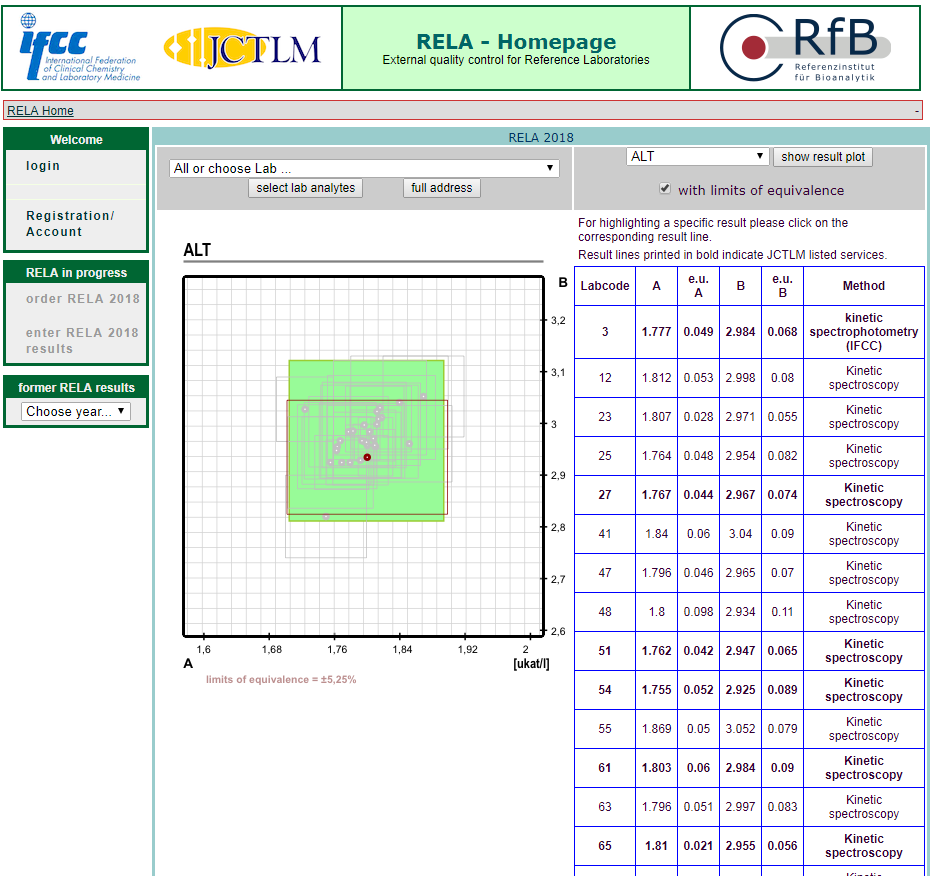Click the 'former RELA results' sidebar heading
952x876 pixels.
(76, 387)
